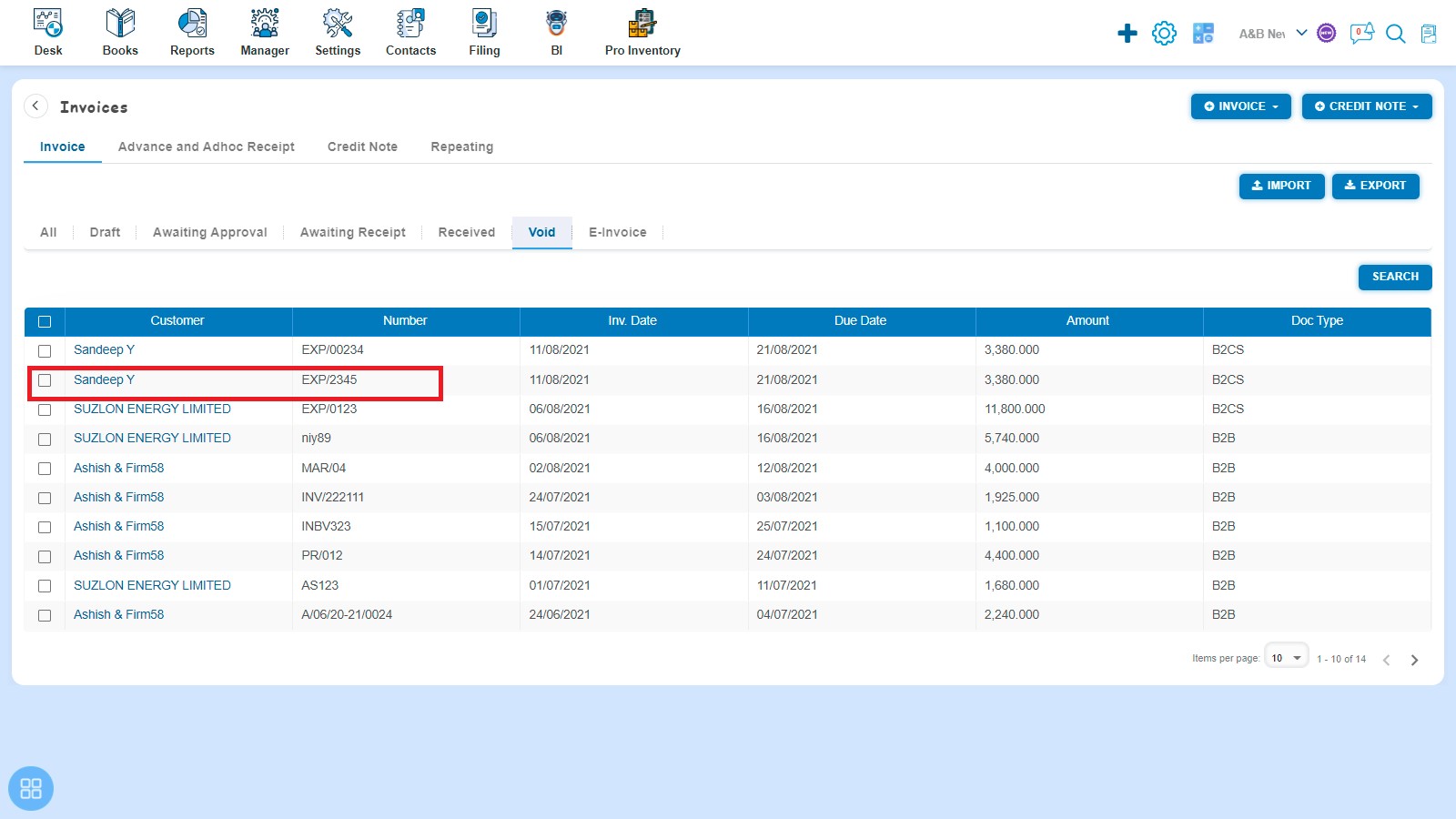Viewport: 1456px width, 819px height.
Task: Open SUZLON ENERGY LIMITED link for AS123
Action: (152, 585)
